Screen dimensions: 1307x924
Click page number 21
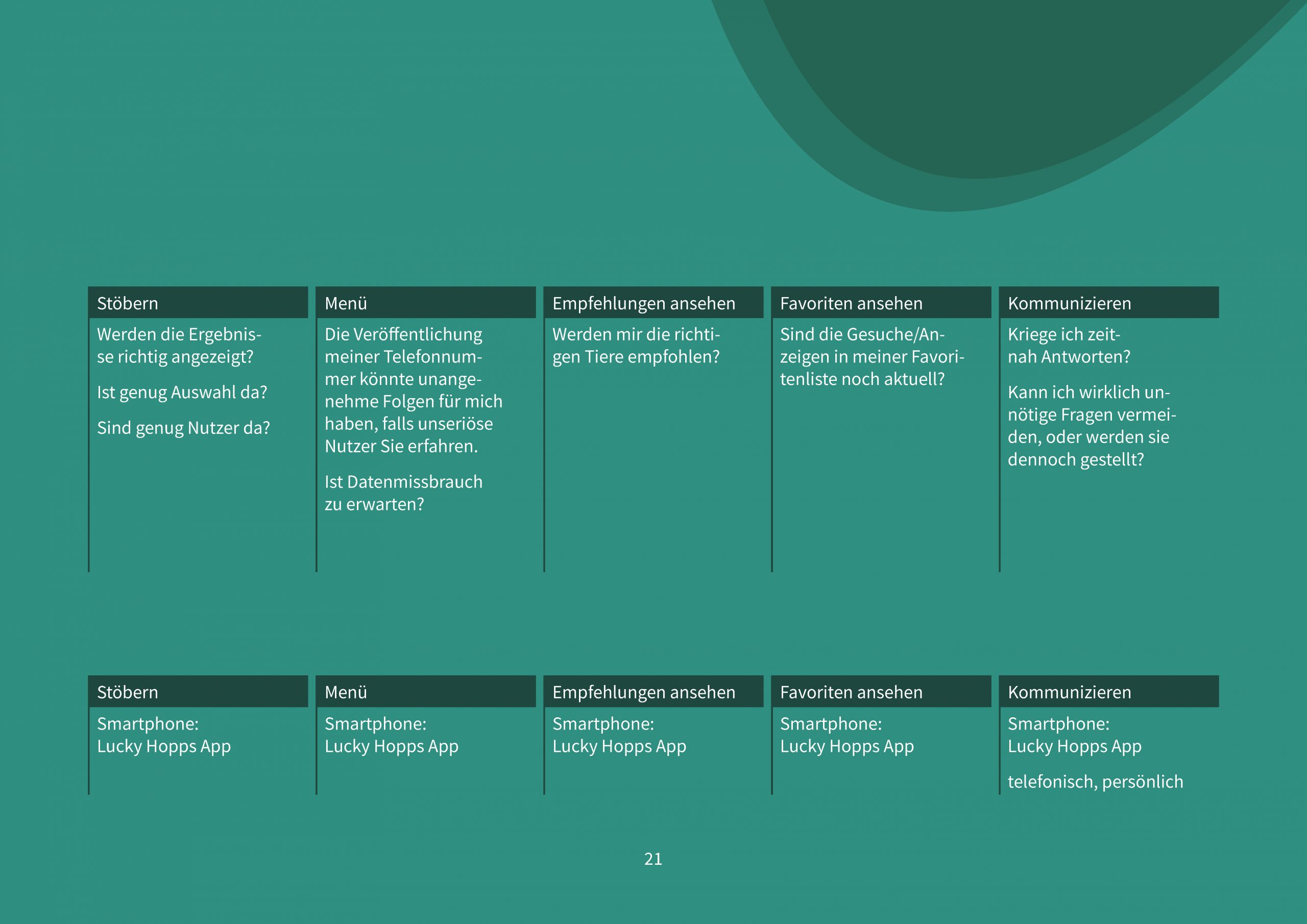click(x=653, y=859)
